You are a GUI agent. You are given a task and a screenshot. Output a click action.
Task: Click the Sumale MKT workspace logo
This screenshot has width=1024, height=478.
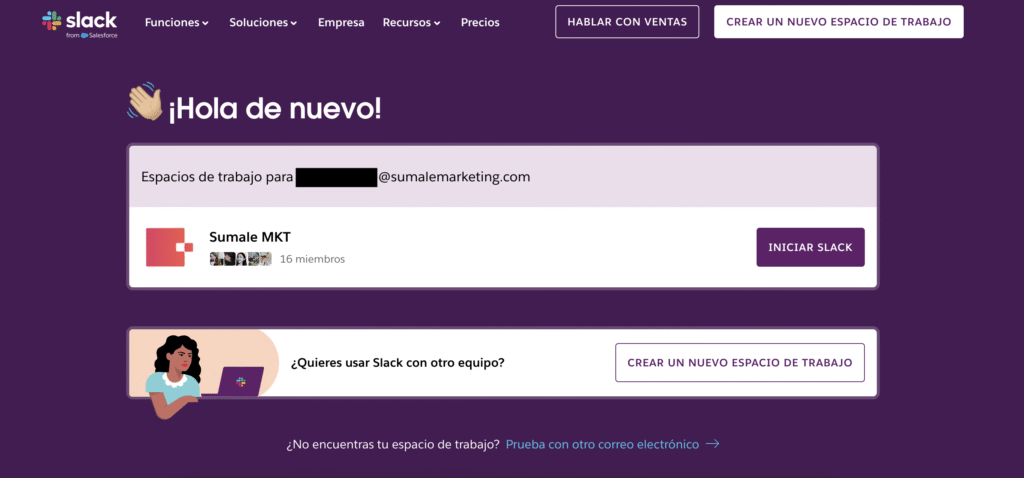point(169,247)
